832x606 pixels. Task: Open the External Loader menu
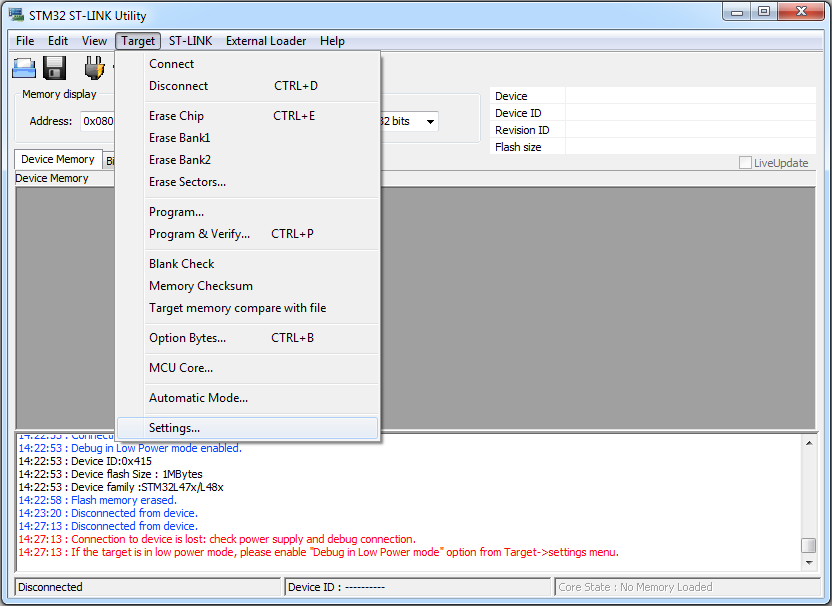pos(266,41)
